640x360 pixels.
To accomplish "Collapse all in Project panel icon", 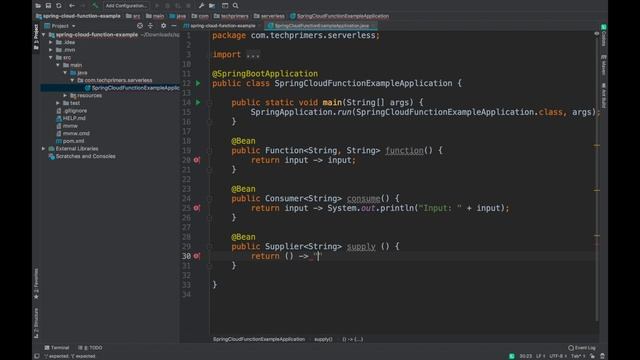I will coord(151,26).
